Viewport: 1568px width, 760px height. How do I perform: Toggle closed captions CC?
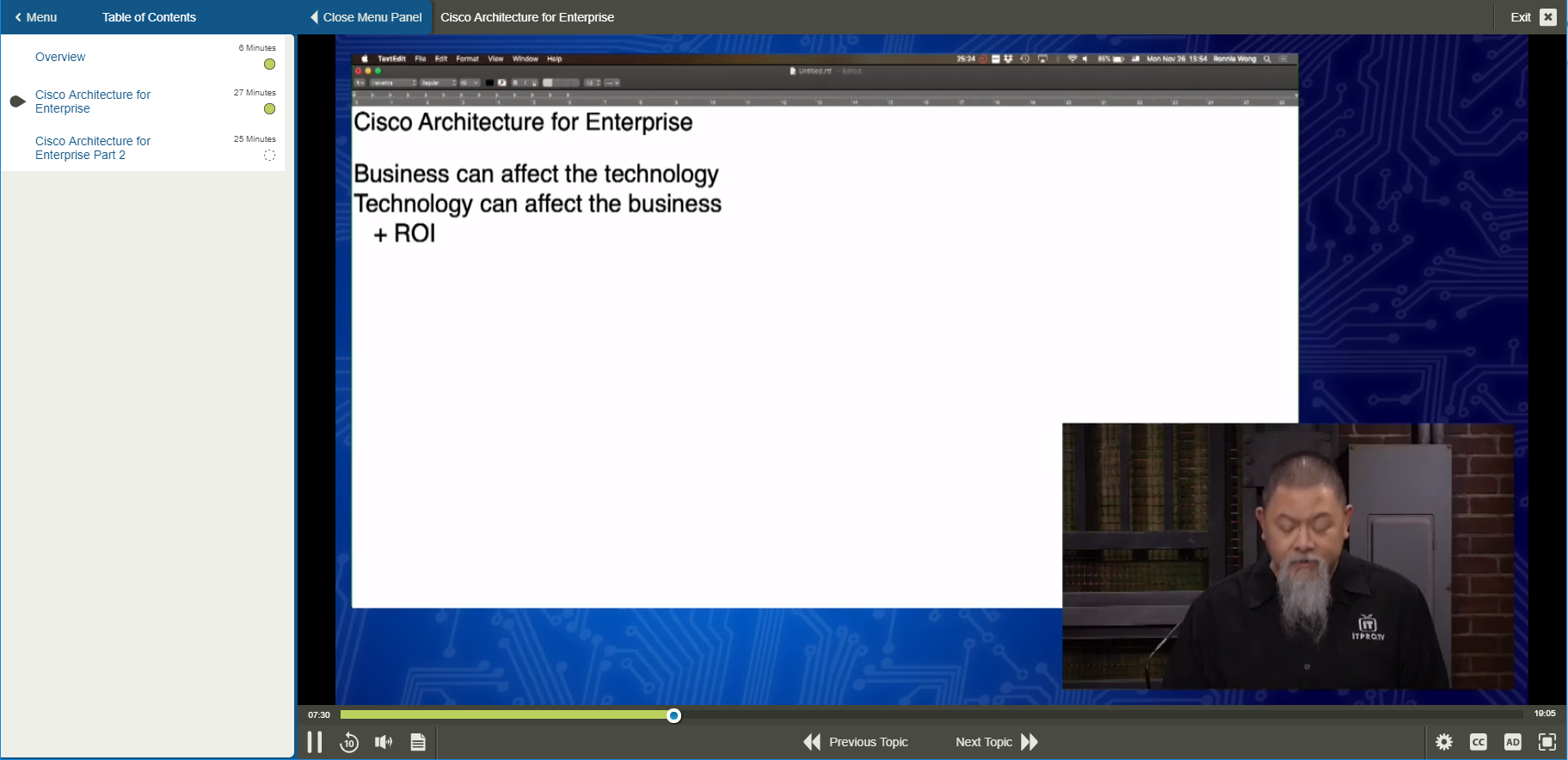point(1479,742)
